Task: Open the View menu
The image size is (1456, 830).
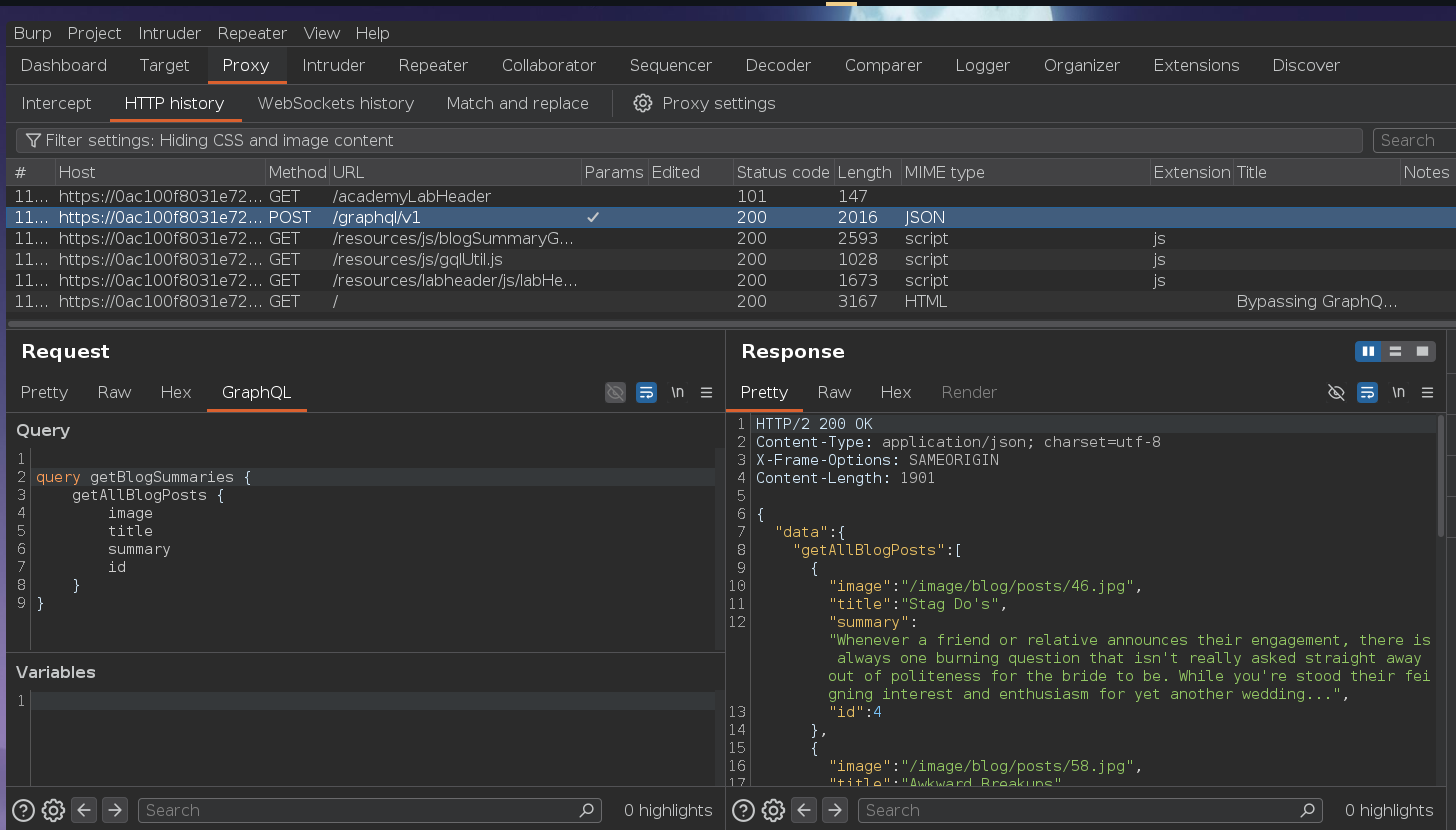Action: [x=322, y=33]
